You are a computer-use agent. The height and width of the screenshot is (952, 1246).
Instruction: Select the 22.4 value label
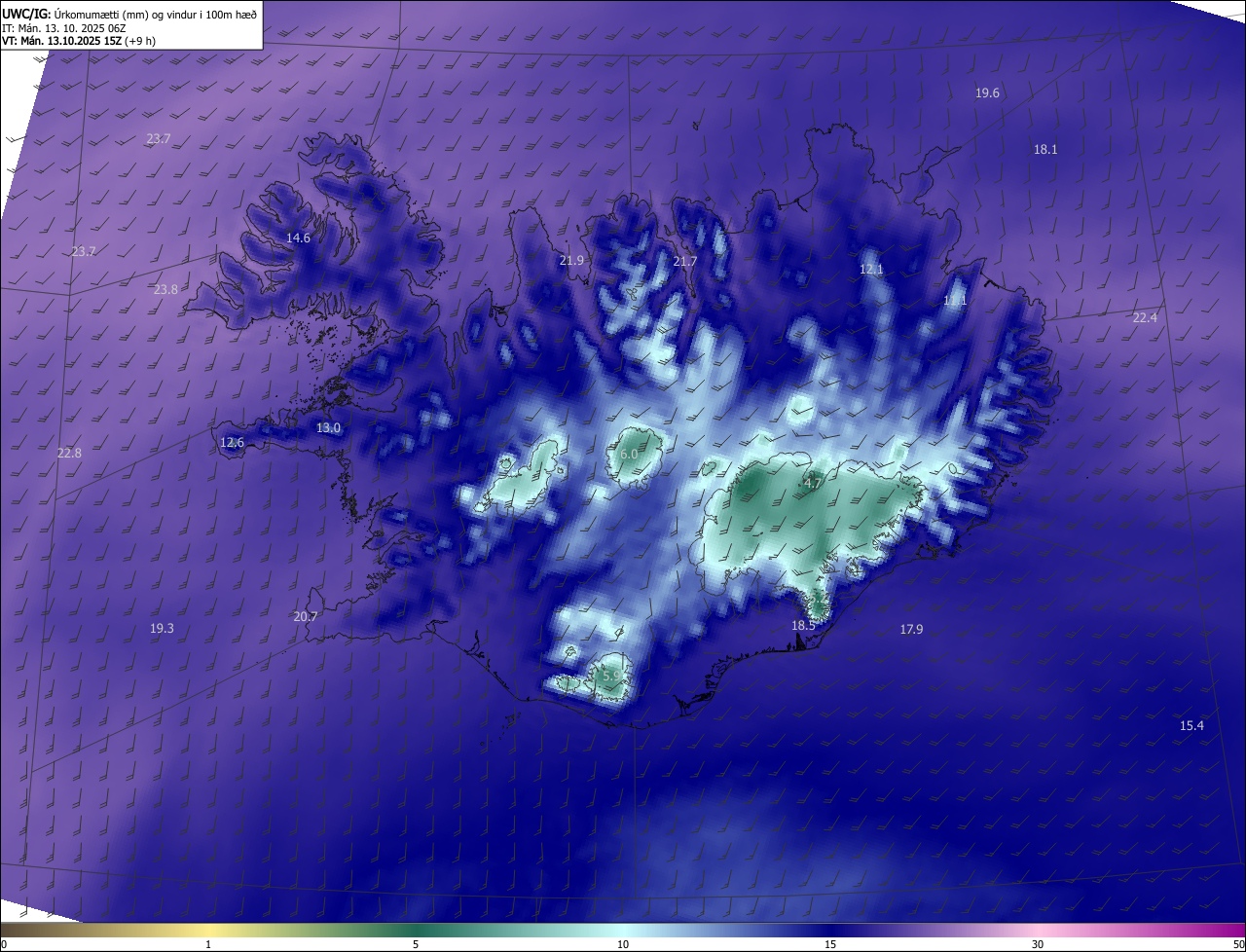(x=1145, y=318)
